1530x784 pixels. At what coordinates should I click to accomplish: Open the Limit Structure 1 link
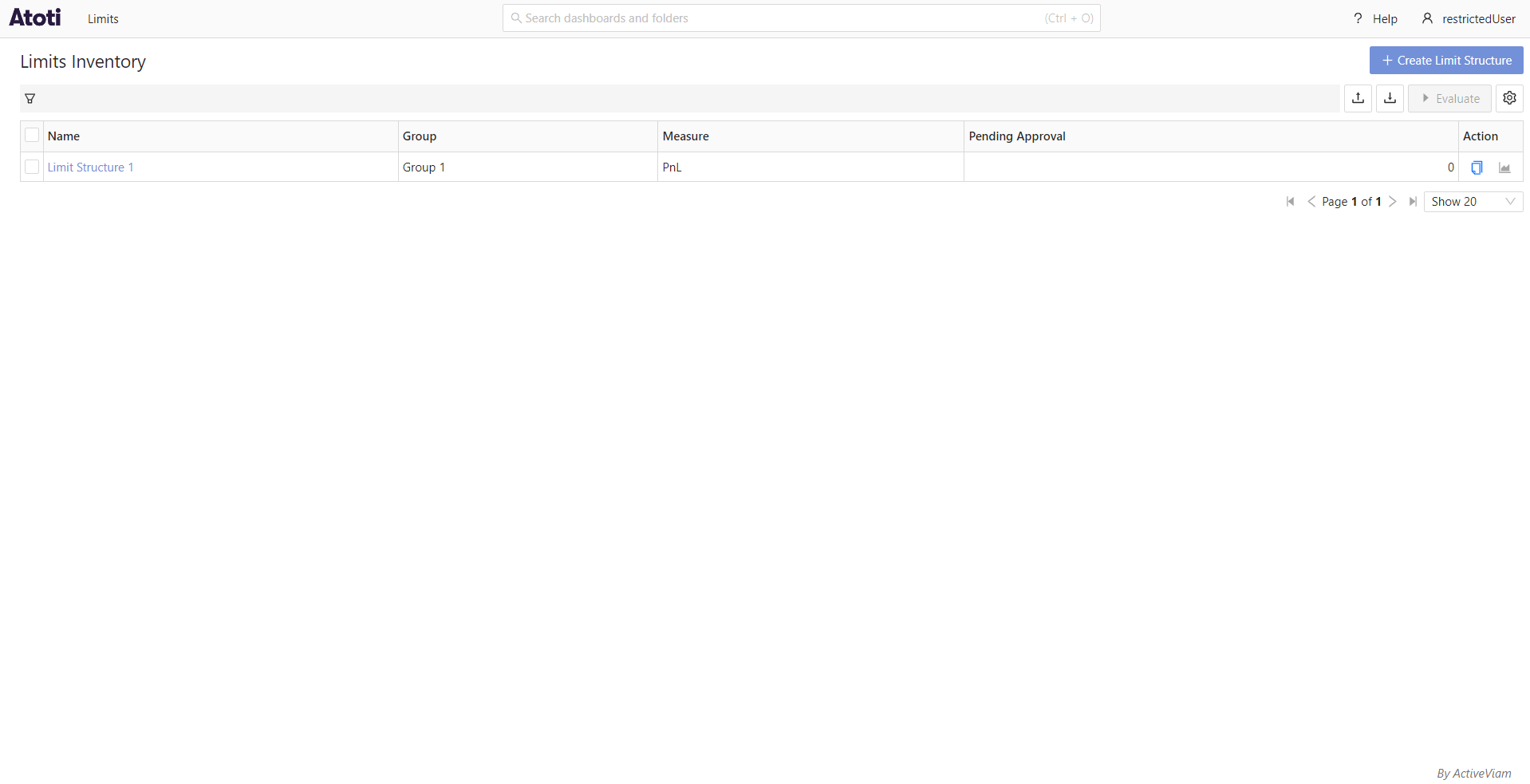[90, 167]
